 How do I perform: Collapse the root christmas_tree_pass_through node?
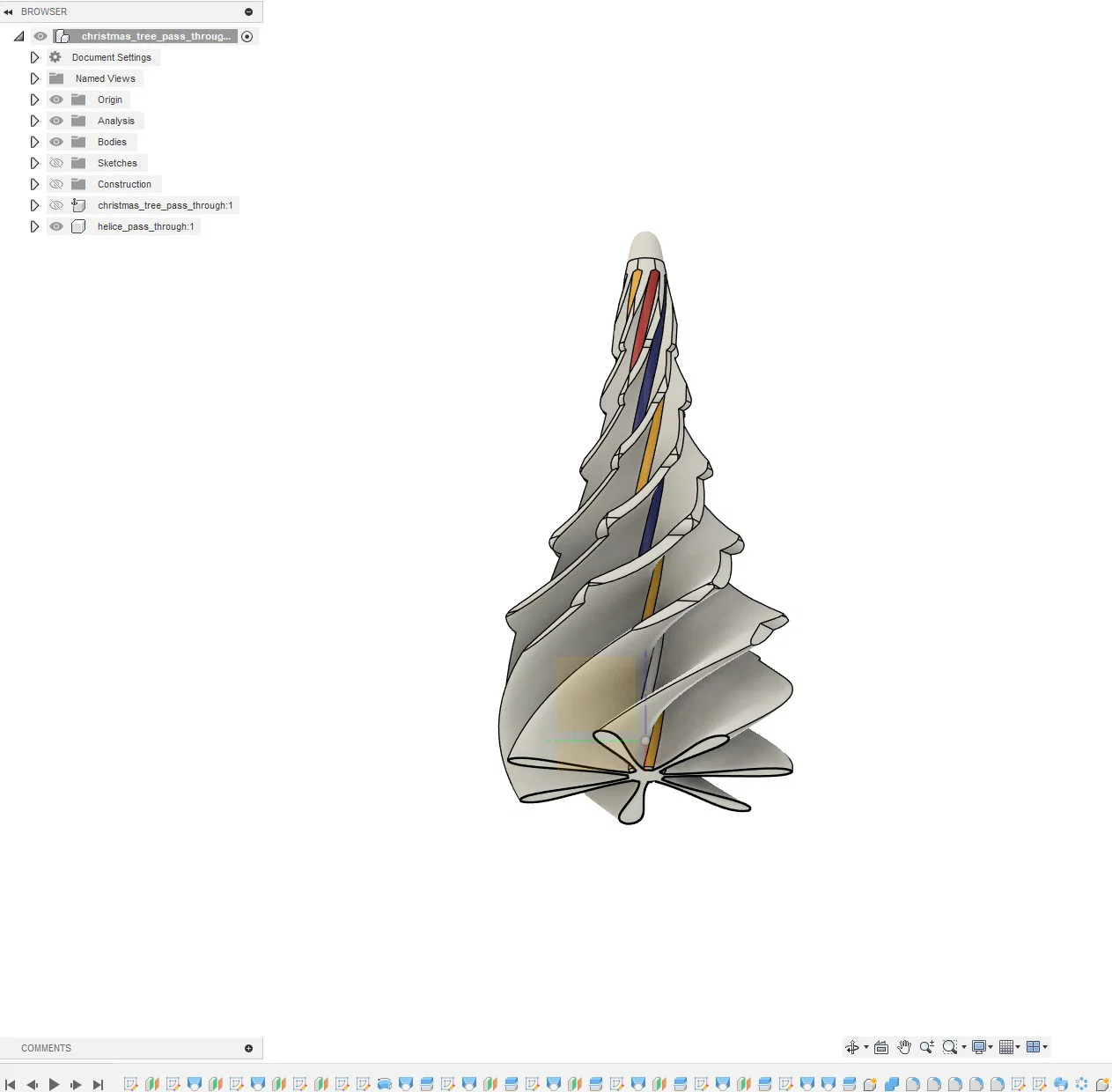click(18, 36)
